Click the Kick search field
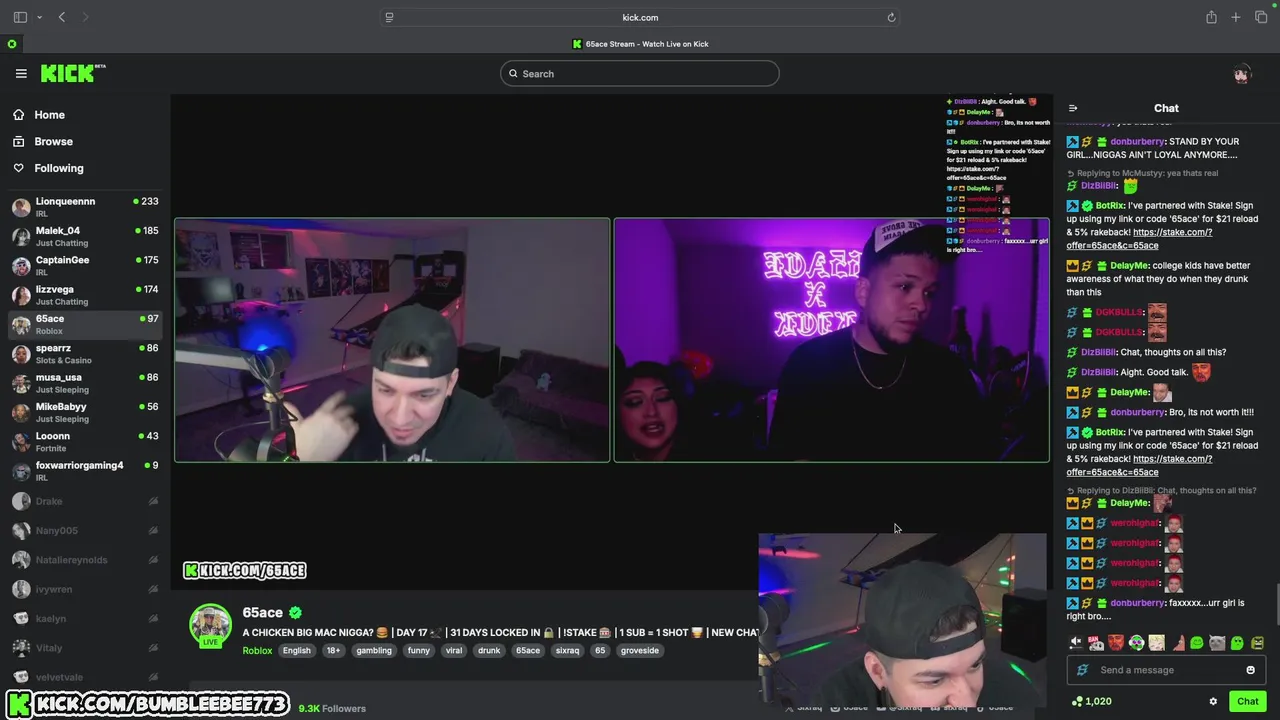 640,73
